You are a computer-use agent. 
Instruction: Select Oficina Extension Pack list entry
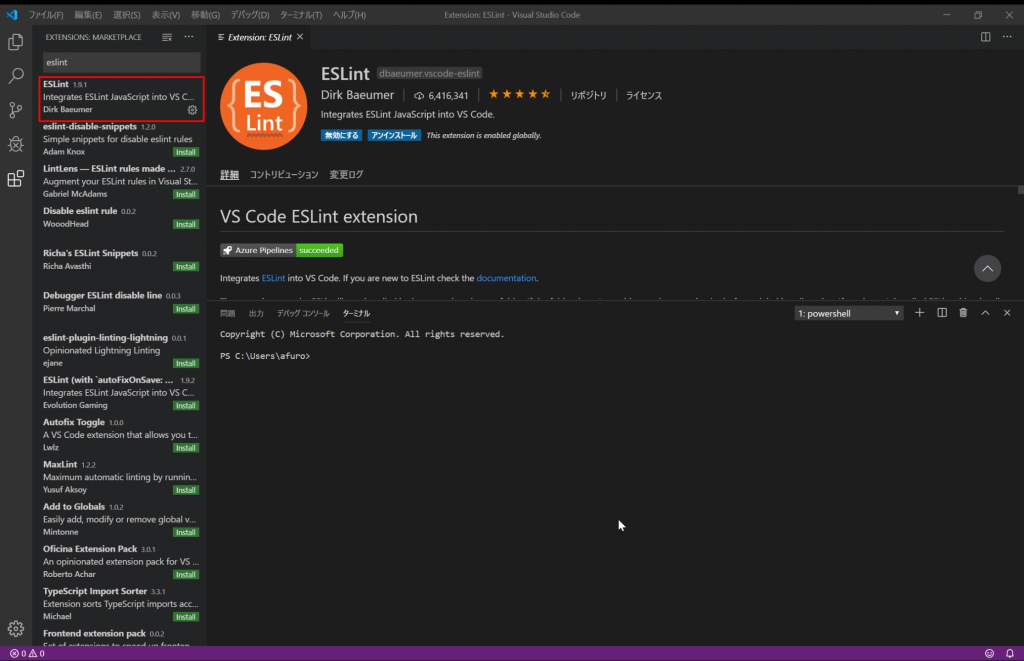(121, 562)
